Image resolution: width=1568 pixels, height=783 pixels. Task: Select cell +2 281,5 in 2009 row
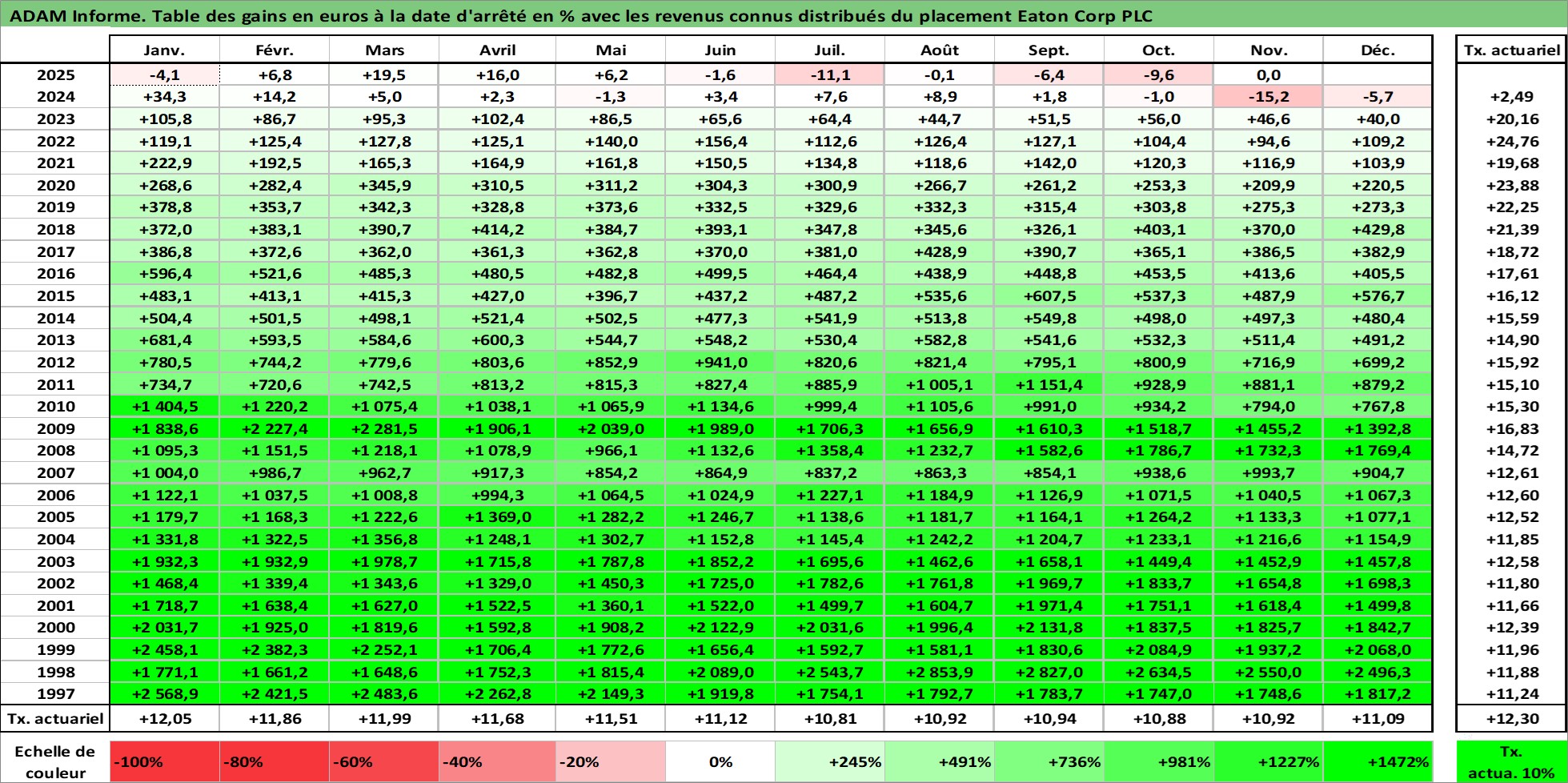(384, 429)
